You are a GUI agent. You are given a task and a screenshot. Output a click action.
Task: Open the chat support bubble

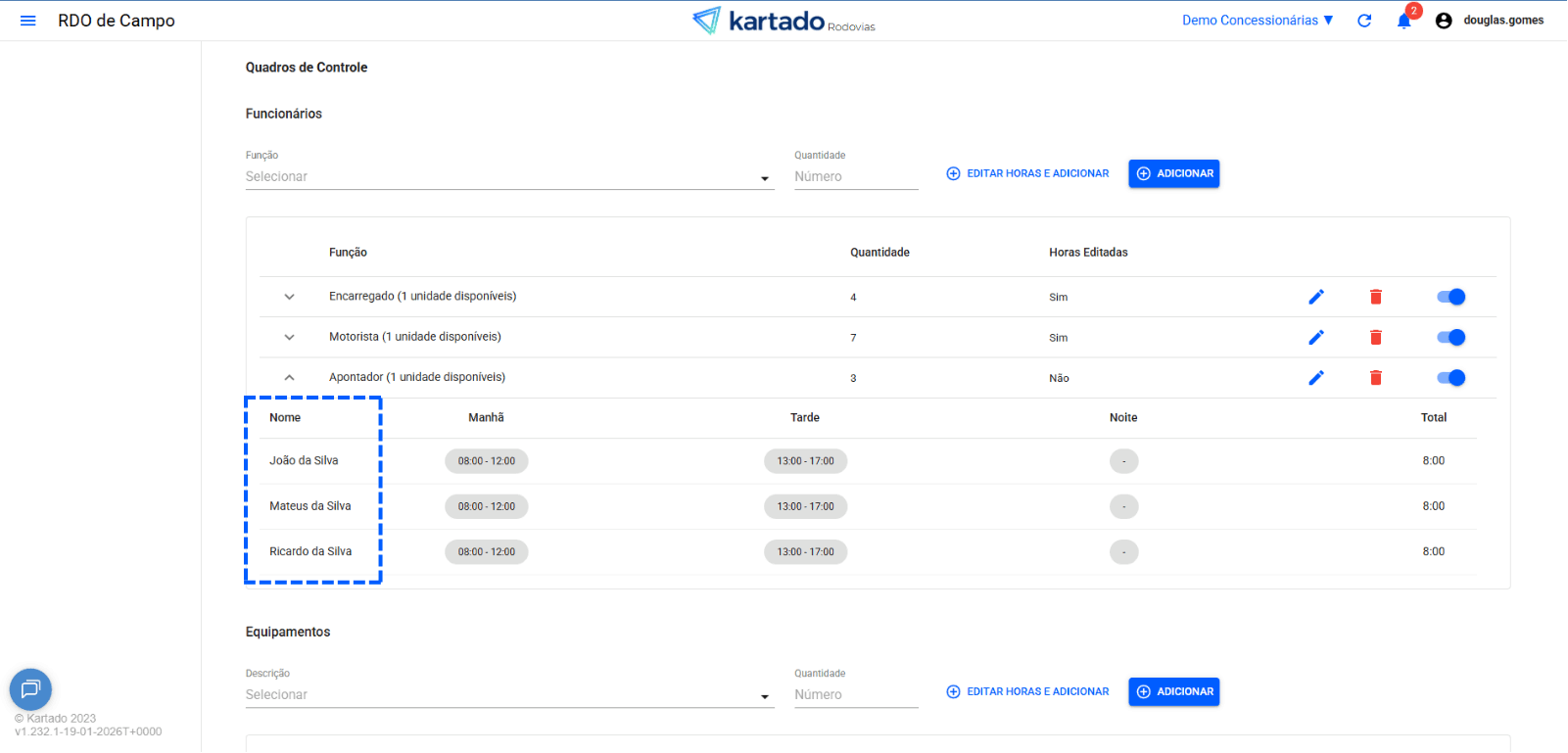pyautogui.click(x=30, y=689)
